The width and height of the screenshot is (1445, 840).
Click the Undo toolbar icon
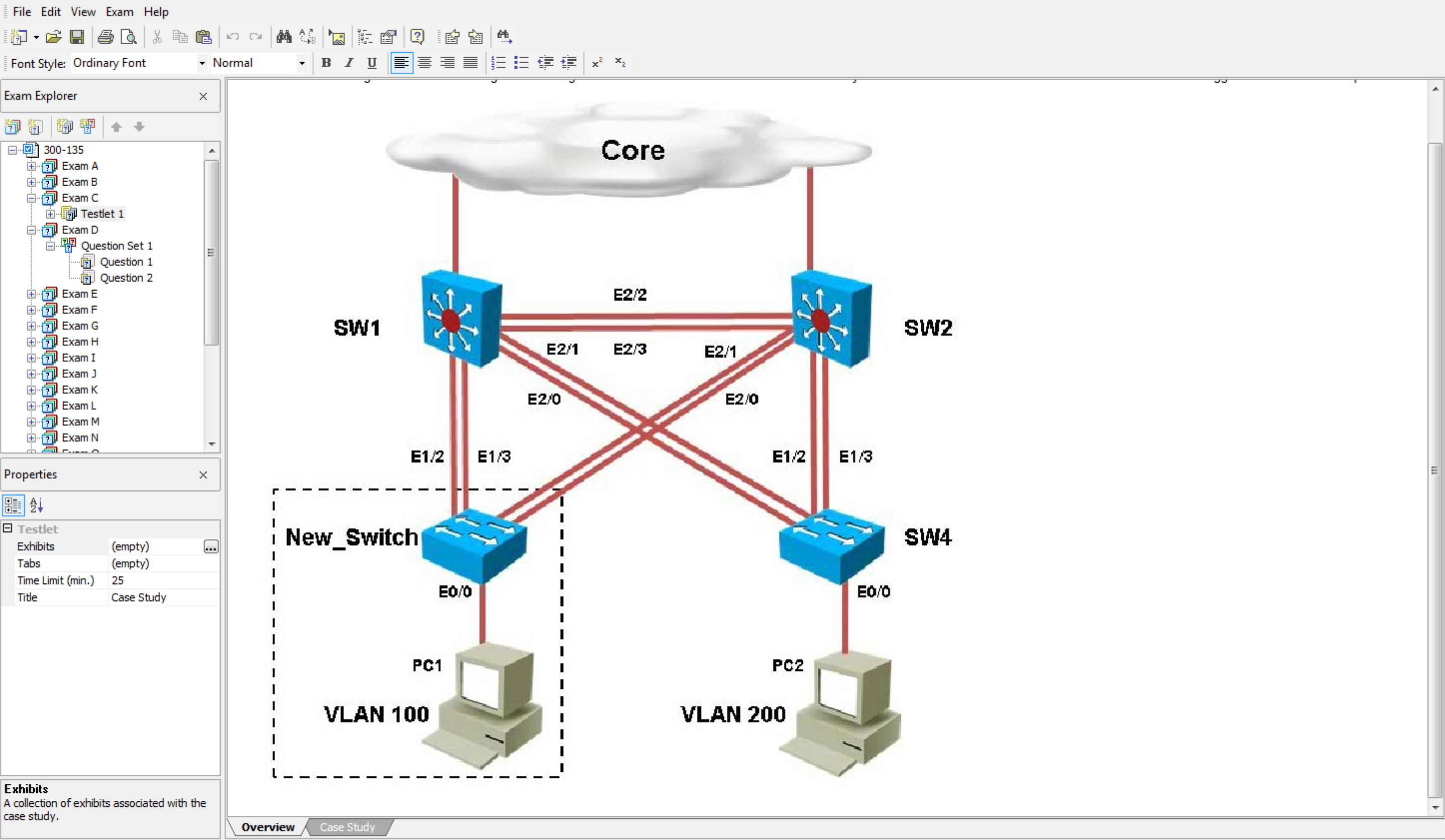coord(232,36)
